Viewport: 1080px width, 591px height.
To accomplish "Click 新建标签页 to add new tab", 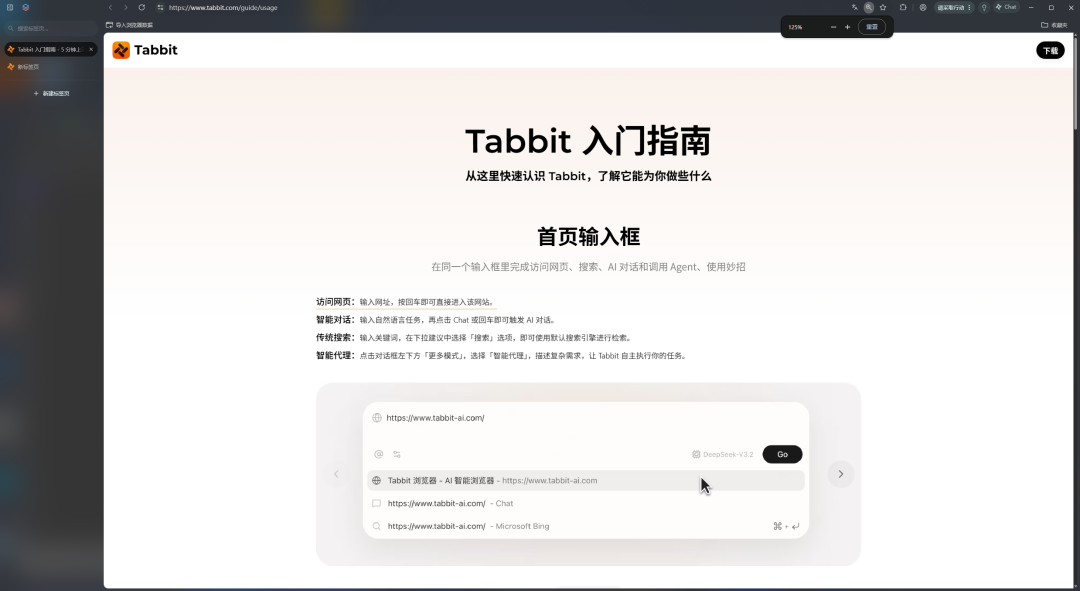I will point(52,93).
